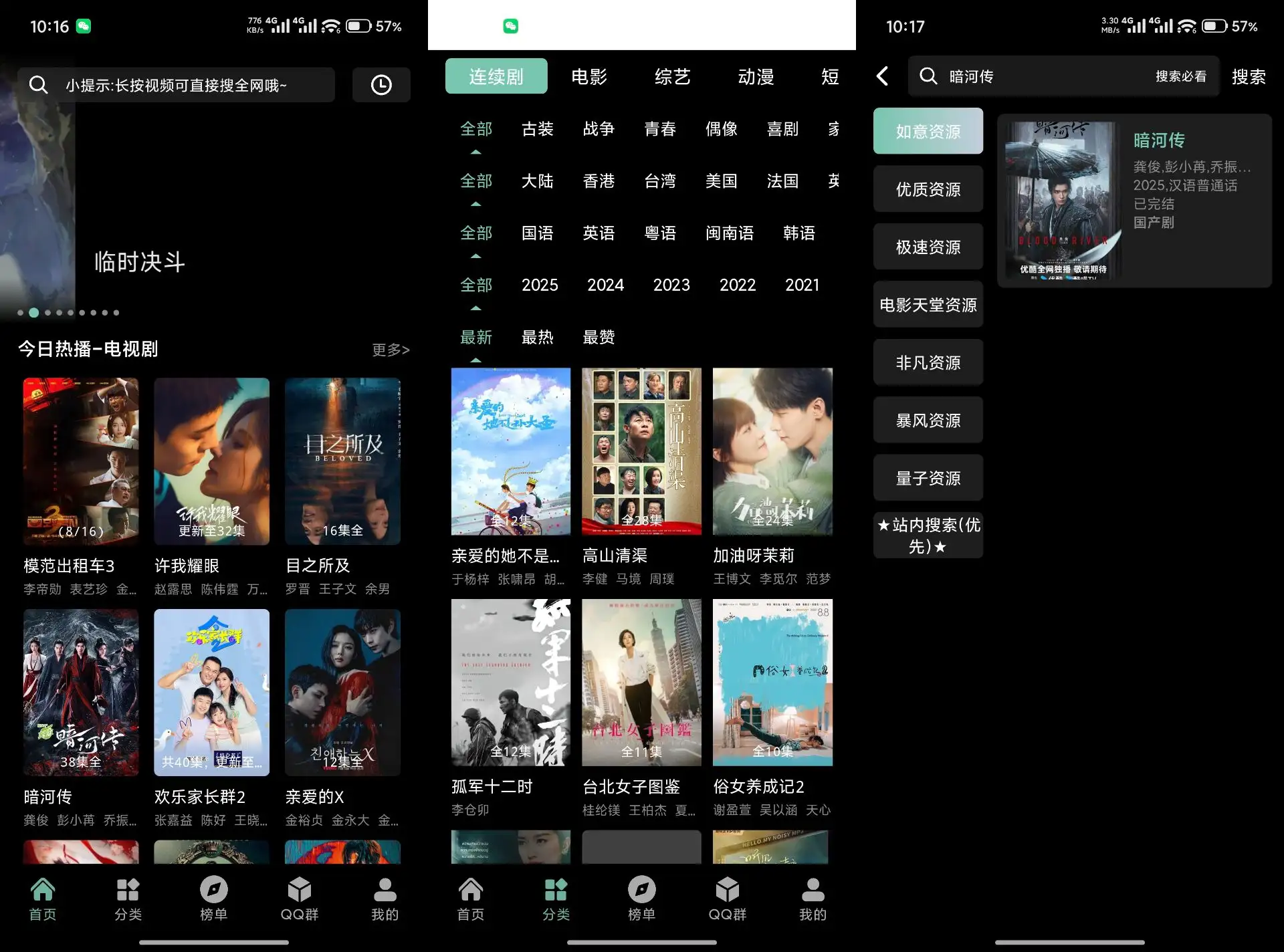Select 古装 genre filter
This screenshot has width=1284, height=952.
pyautogui.click(x=537, y=129)
